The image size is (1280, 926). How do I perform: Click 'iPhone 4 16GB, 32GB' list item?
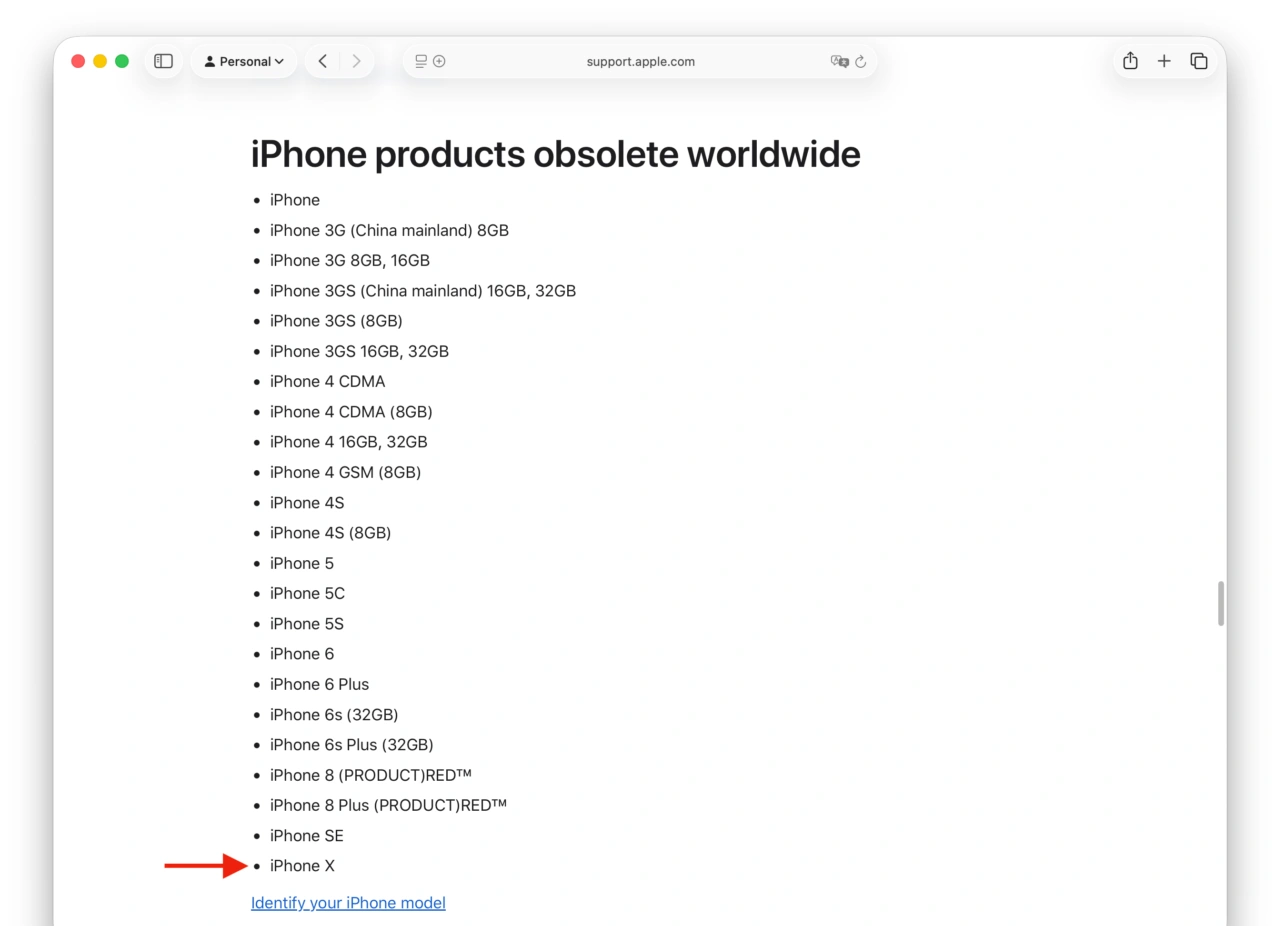(x=348, y=442)
